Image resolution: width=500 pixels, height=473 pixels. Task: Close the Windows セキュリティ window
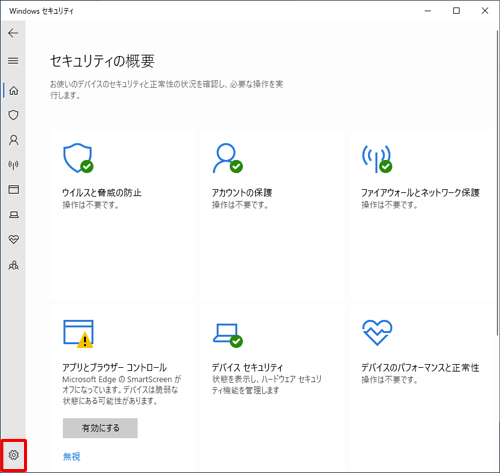(485, 11)
